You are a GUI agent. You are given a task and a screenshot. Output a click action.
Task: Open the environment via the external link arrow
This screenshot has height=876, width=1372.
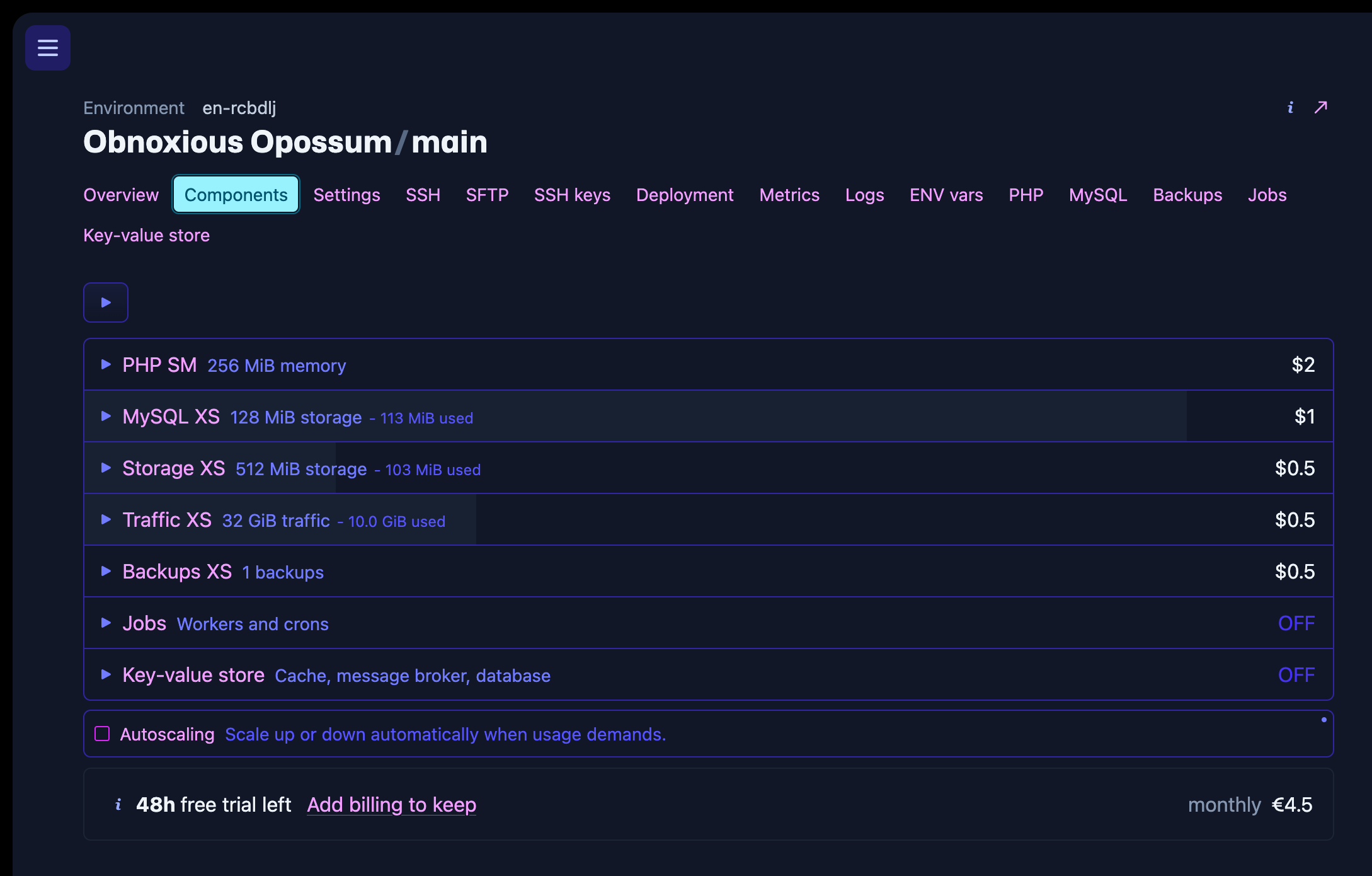(x=1320, y=107)
